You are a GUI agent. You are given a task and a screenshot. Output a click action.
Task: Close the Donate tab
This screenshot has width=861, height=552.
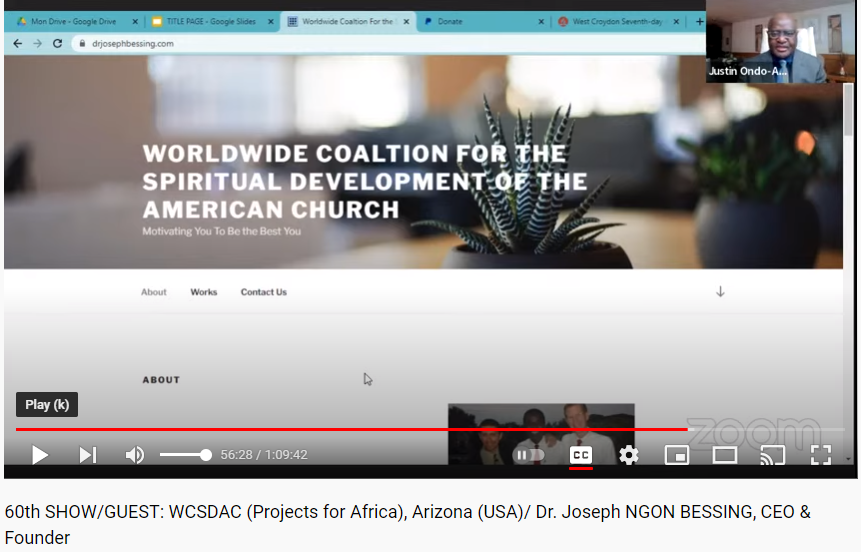pyautogui.click(x=541, y=21)
